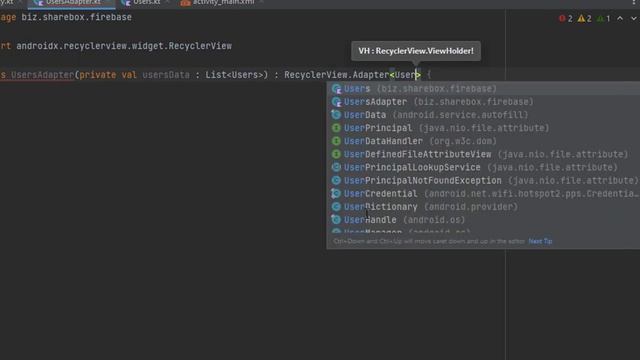Click the class icon beside UserCredential
This screenshot has height=360, width=640.
(x=336, y=193)
